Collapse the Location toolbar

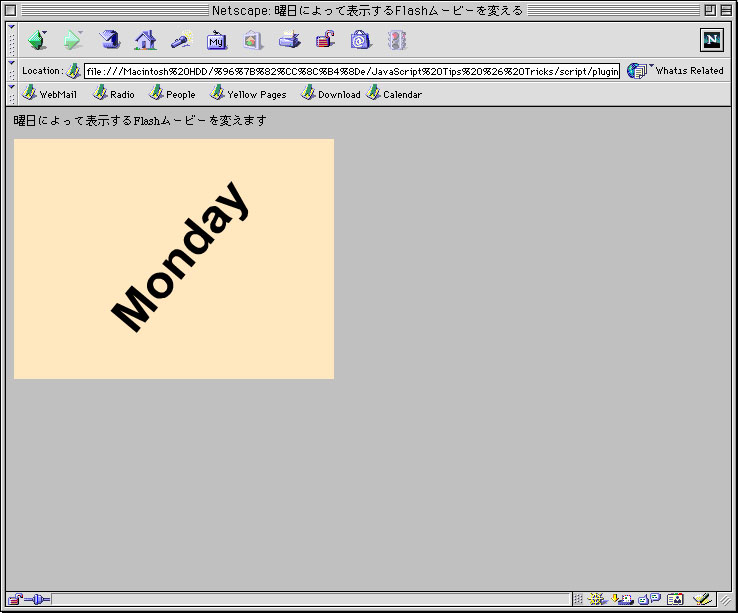(12, 71)
